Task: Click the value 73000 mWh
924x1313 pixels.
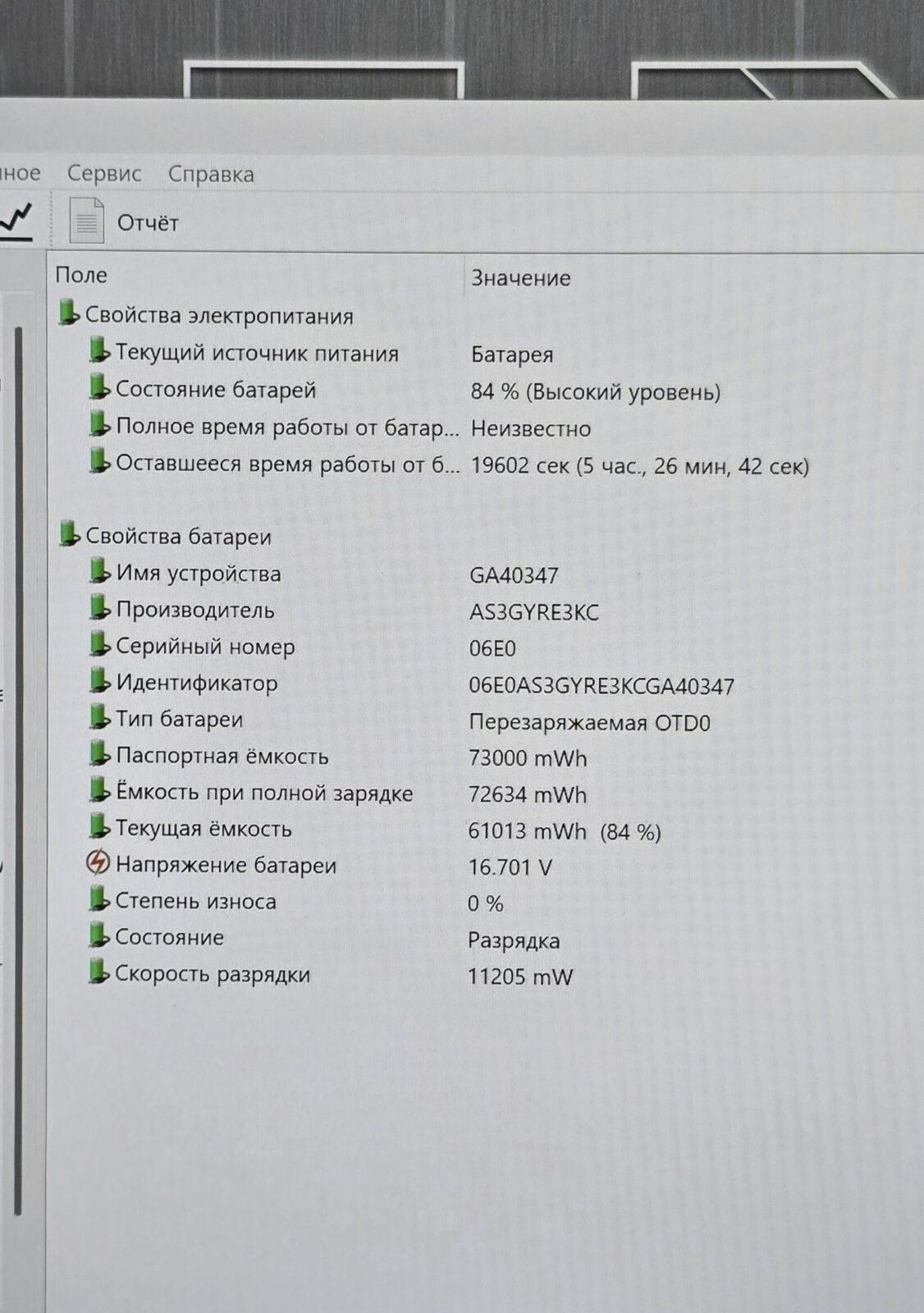Action: (528, 757)
